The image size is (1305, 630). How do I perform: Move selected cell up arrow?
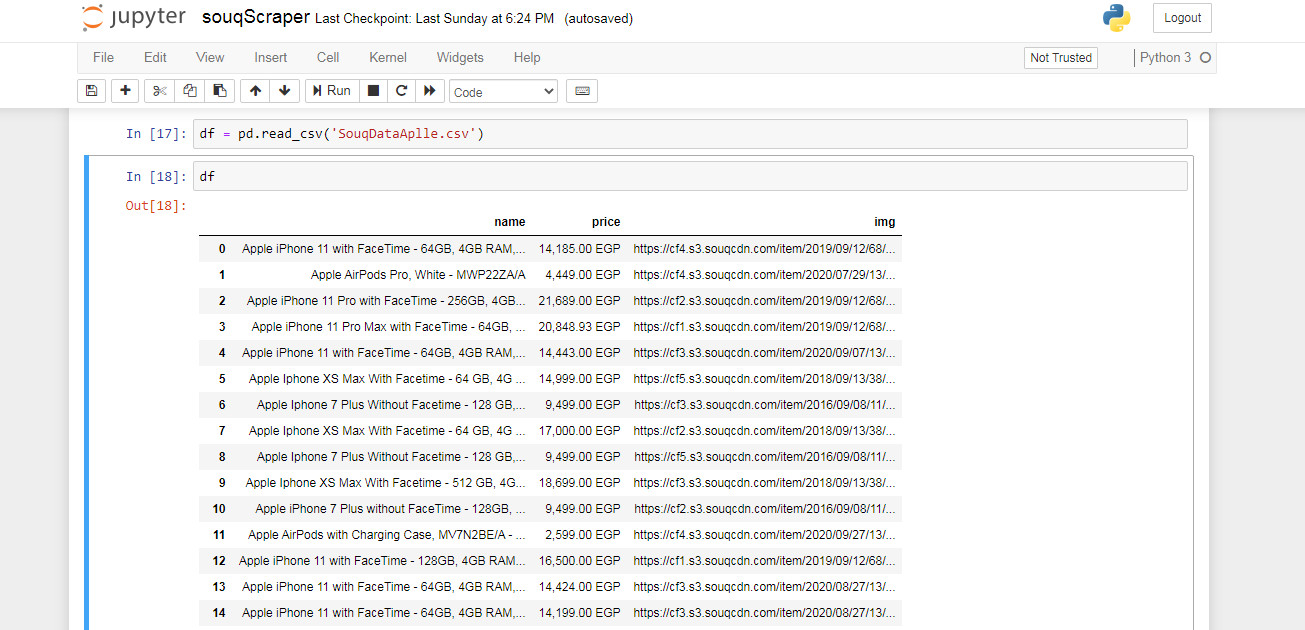(x=255, y=91)
